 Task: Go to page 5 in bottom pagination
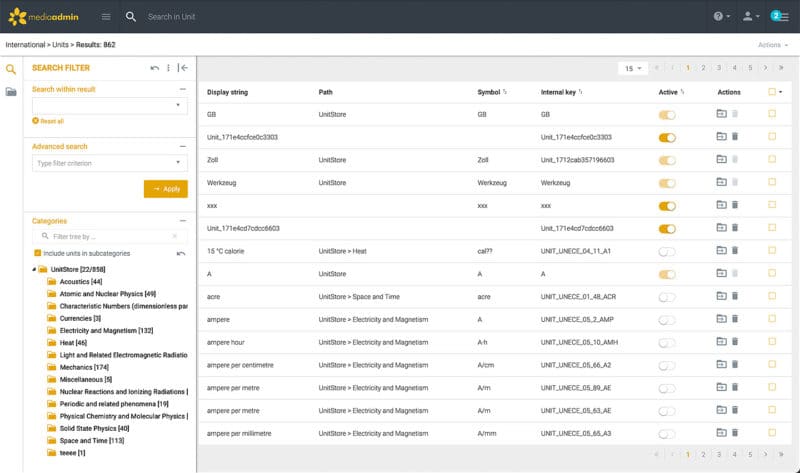point(750,454)
